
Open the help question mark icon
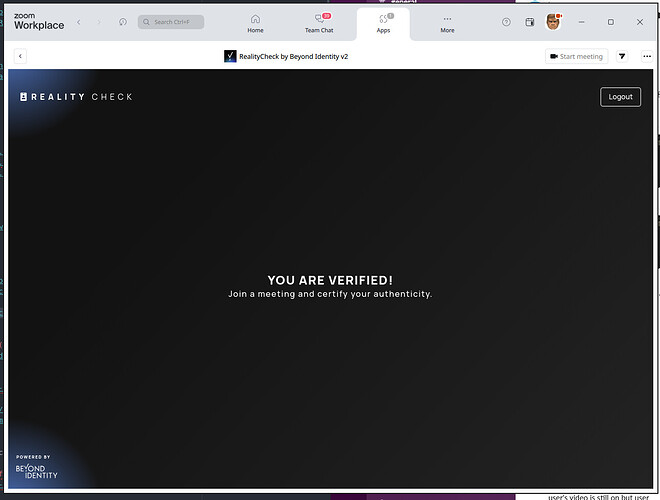point(506,22)
